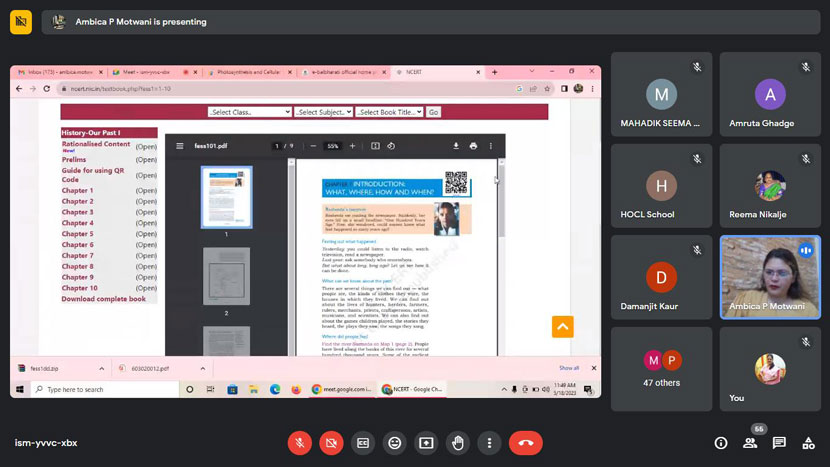830x467 pixels.
Task: Click Download complete book link
Action: [103, 299]
